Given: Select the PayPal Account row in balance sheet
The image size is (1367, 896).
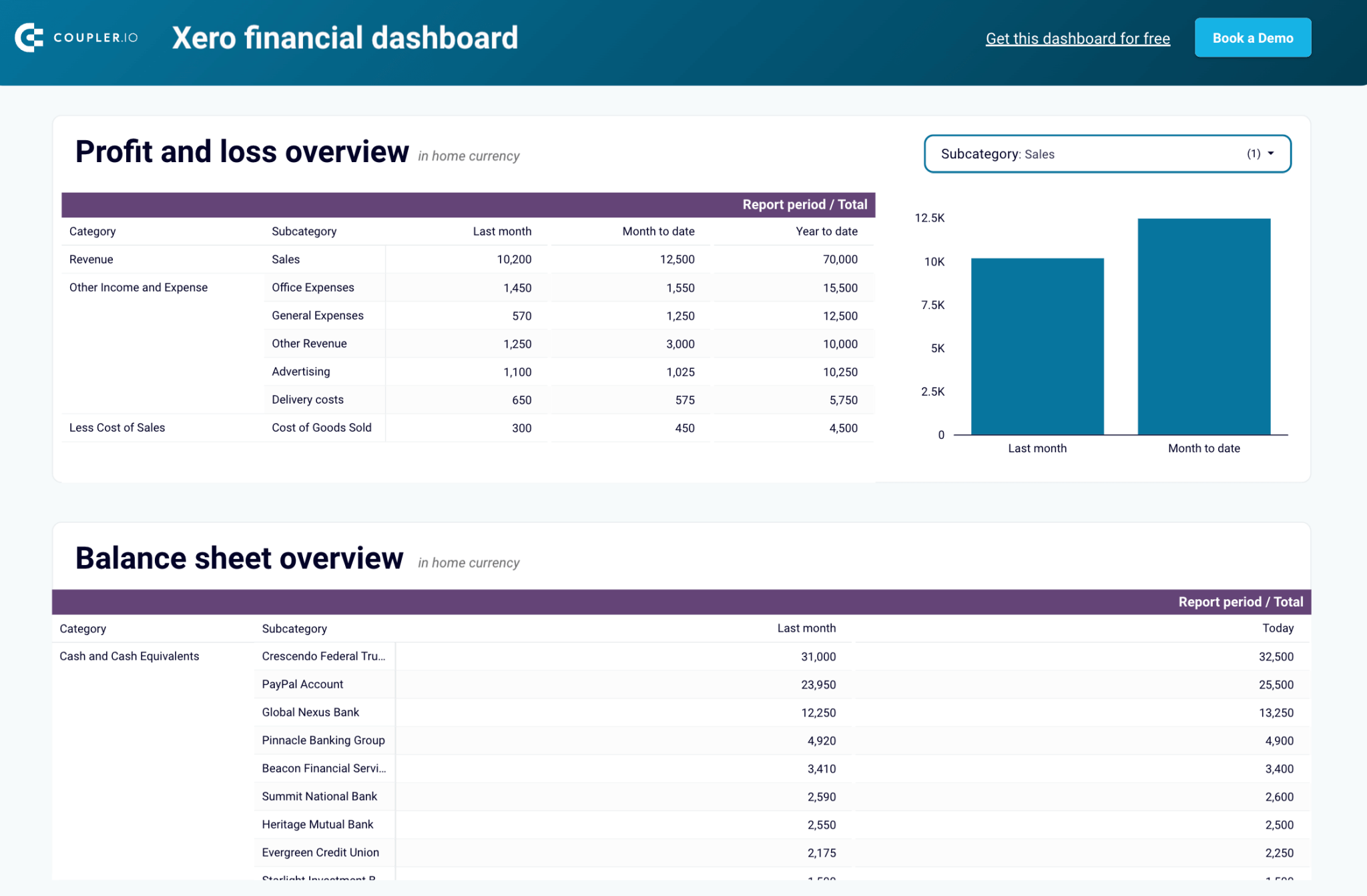Looking at the screenshot, I should point(302,684).
